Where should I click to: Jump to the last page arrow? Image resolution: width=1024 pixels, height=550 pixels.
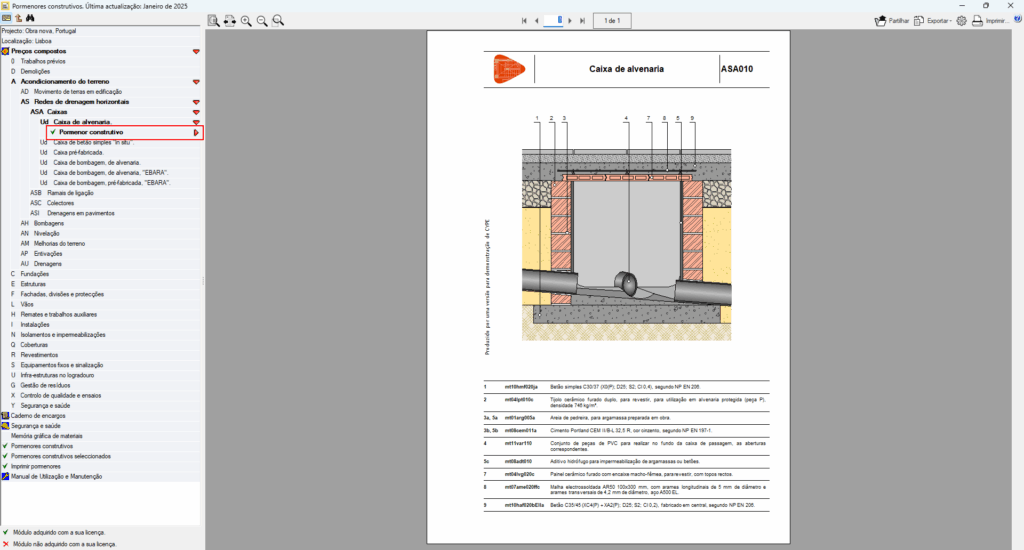(x=582, y=20)
